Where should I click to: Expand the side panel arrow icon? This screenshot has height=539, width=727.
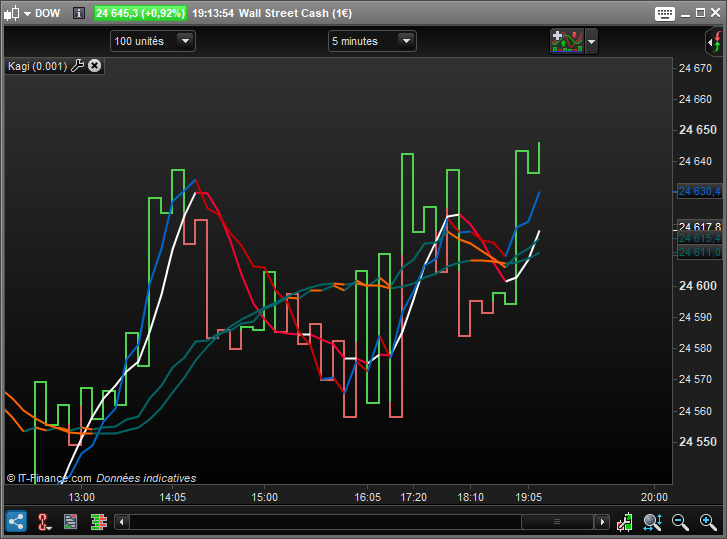[x=714, y=42]
